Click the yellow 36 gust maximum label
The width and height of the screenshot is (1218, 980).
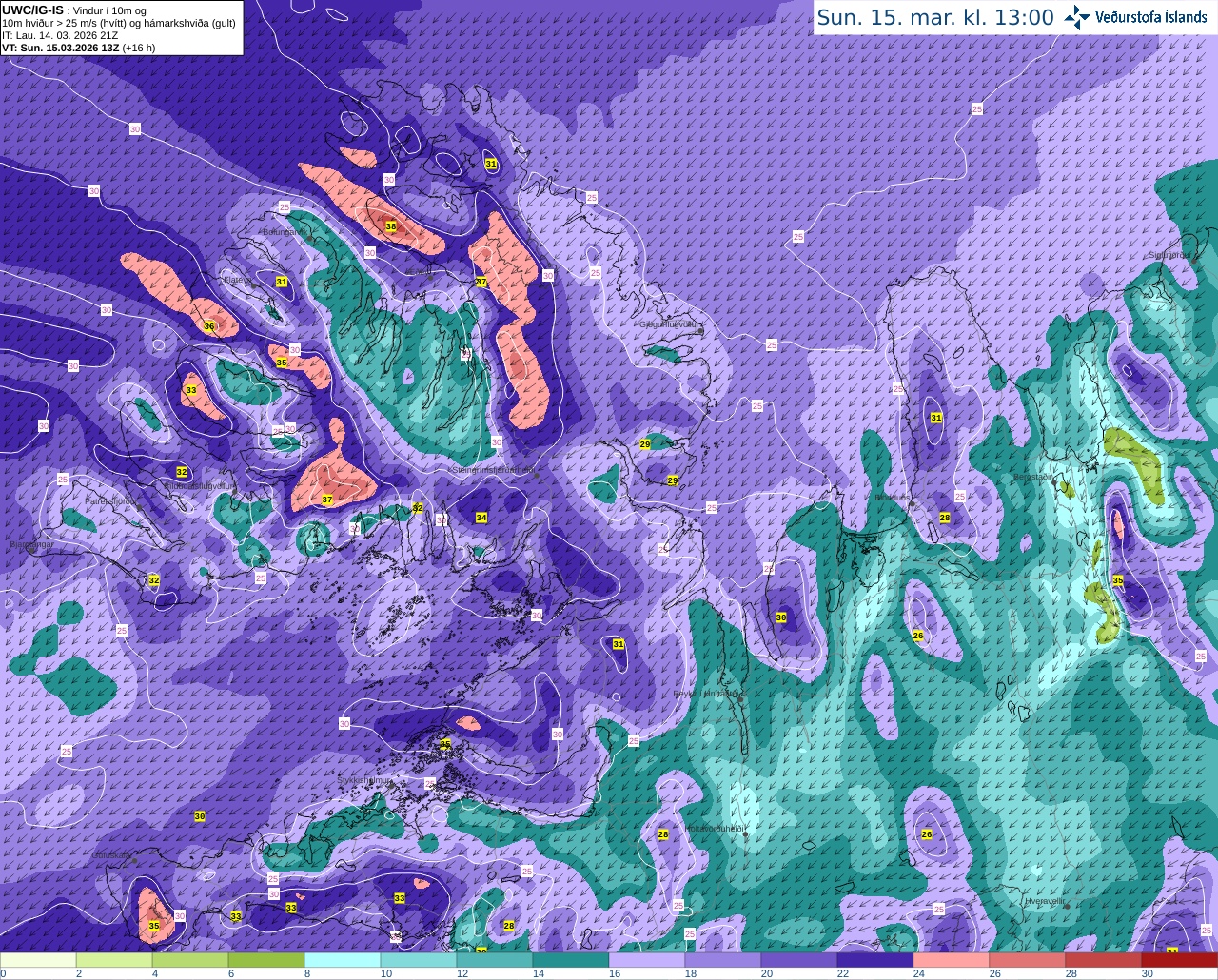(209, 326)
